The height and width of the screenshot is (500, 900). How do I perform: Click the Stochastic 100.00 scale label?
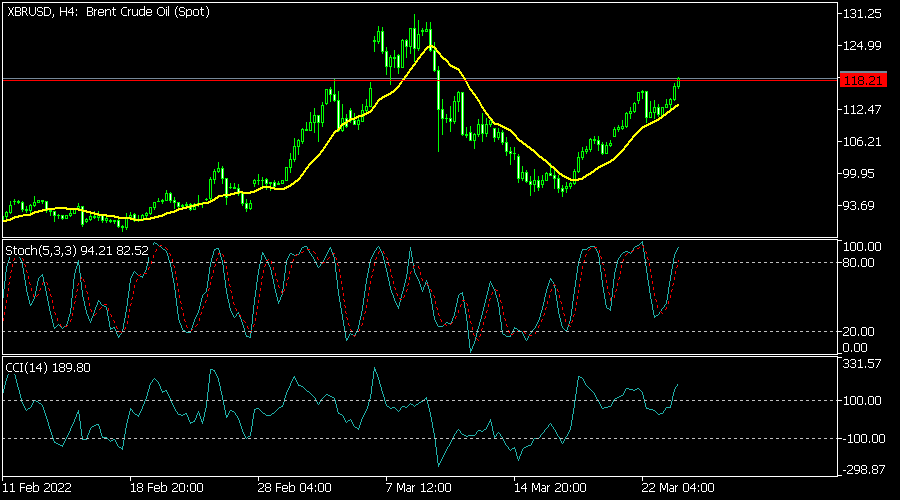click(x=862, y=246)
